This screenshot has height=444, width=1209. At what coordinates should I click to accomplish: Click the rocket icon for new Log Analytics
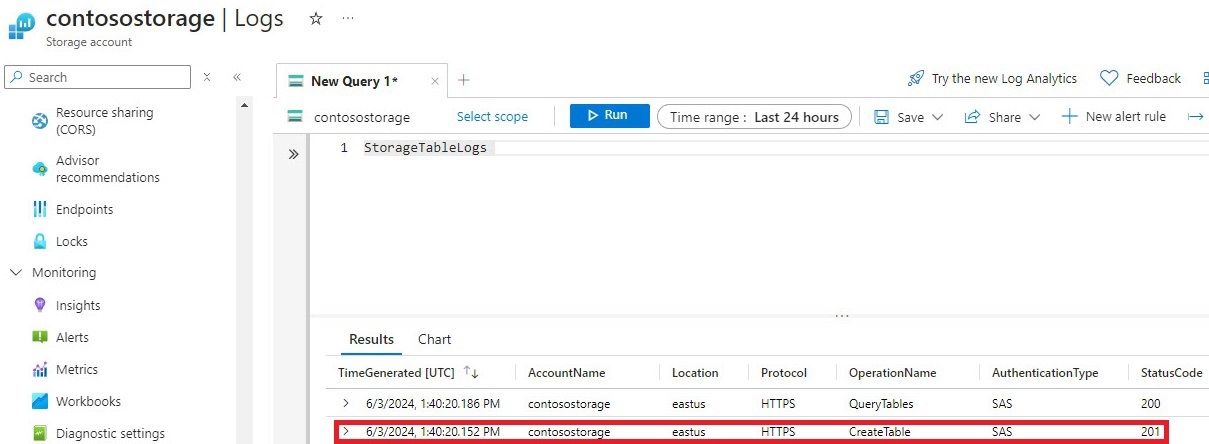tap(915, 78)
